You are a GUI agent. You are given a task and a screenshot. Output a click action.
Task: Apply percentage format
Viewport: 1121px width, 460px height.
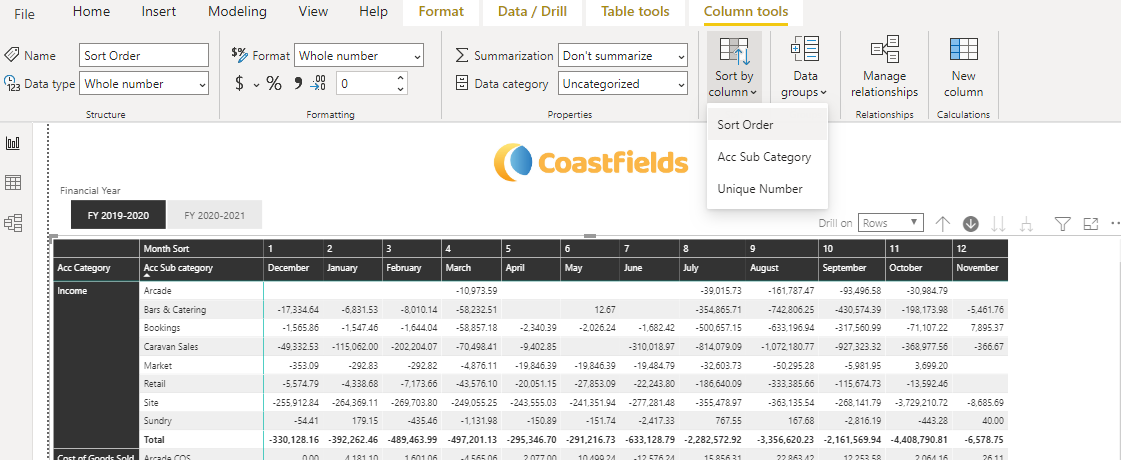click(274, 84)
